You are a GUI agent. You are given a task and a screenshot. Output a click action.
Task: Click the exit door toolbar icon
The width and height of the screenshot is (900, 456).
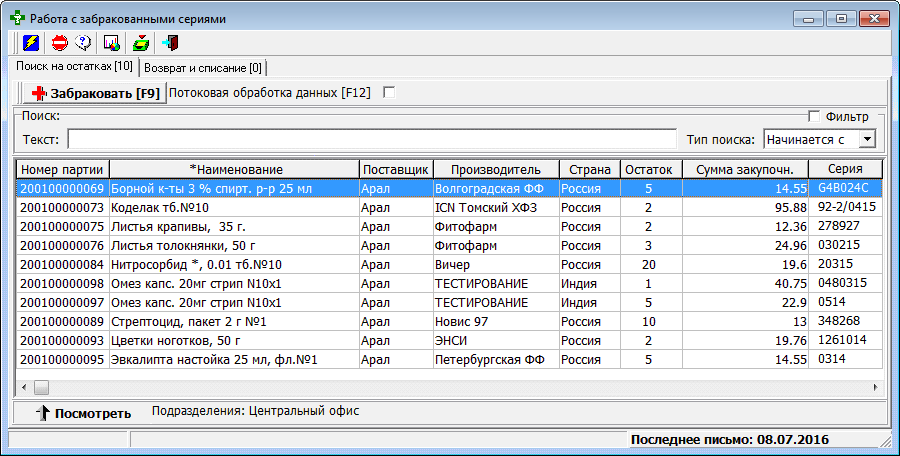(x=170, y=43)
